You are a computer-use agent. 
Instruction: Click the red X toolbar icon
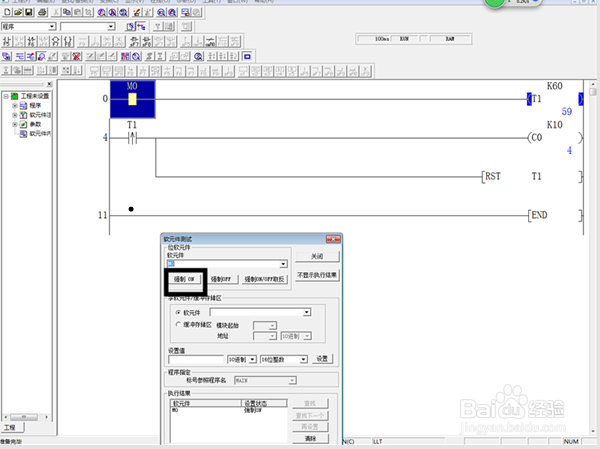[77, 57]
